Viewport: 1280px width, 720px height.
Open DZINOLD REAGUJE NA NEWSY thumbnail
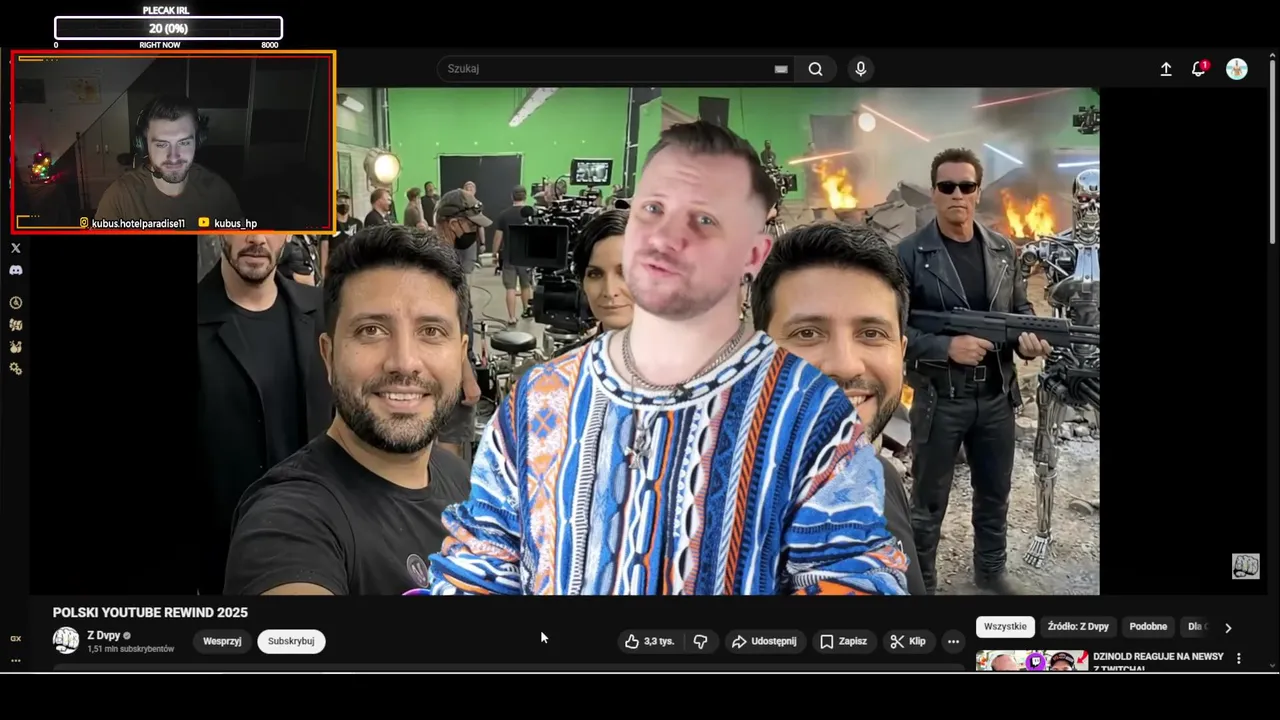1032,661
